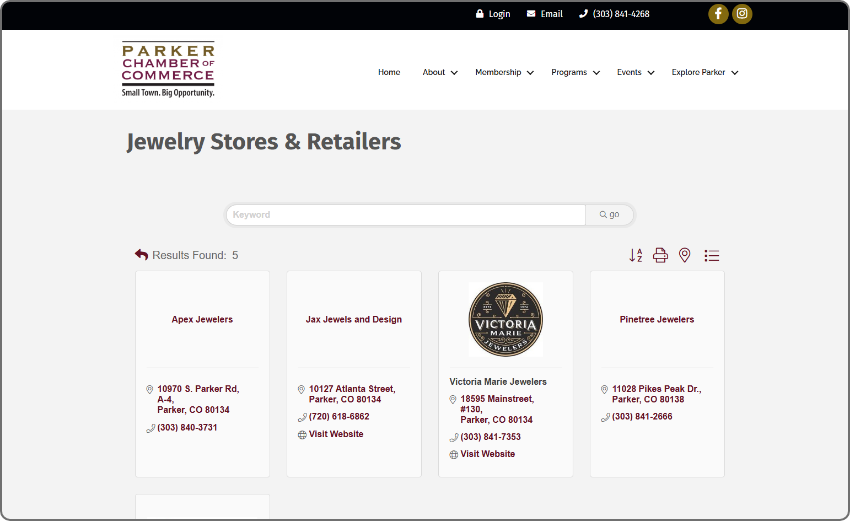Open Victoria Marie Jewelers logo image
This screenshot has height=521, width=850.
coord(506,319)
